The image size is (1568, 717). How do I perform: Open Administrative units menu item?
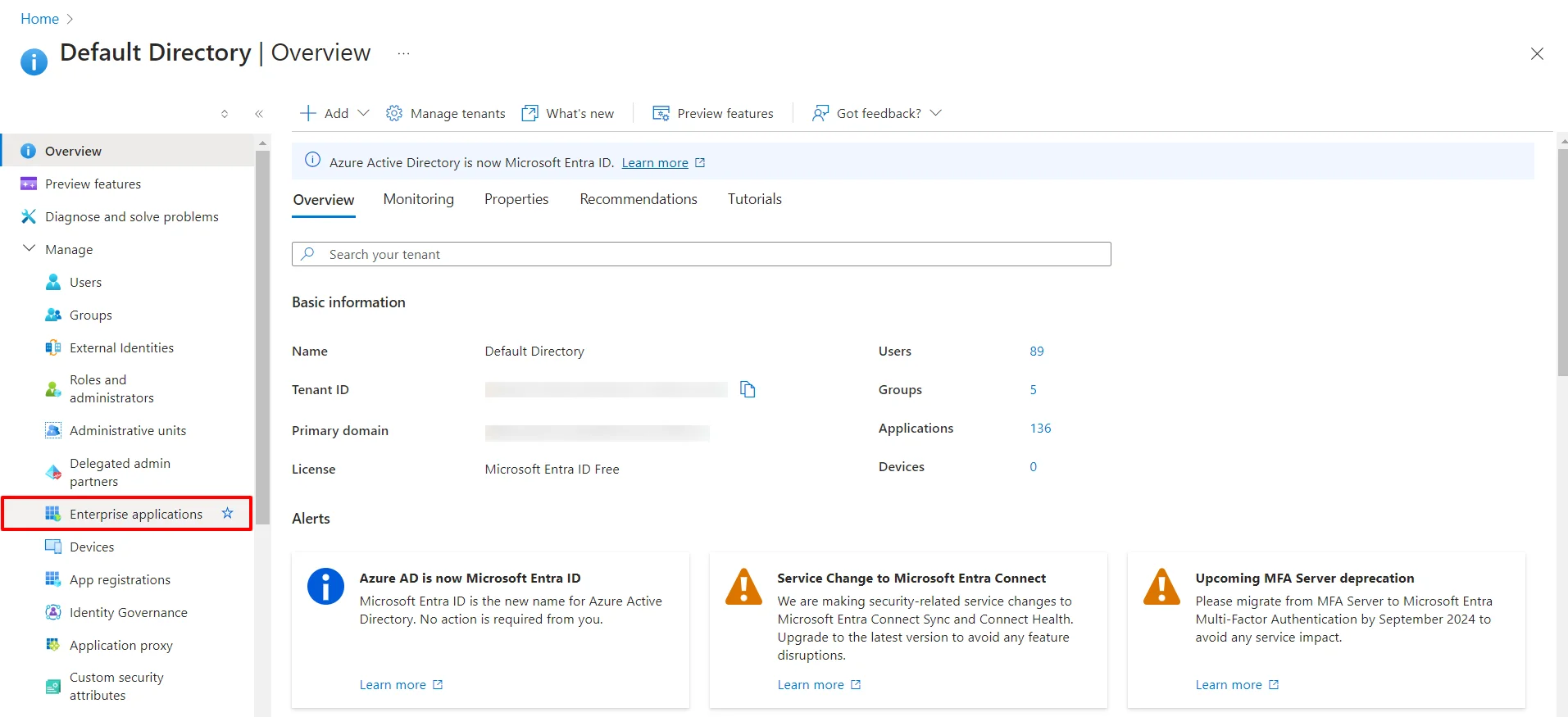coord(127,430)
